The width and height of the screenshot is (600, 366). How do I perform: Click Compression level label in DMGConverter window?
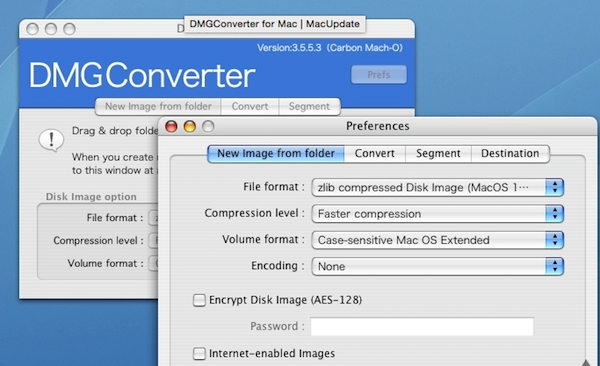pyautogui.click(x=98, y=240)
